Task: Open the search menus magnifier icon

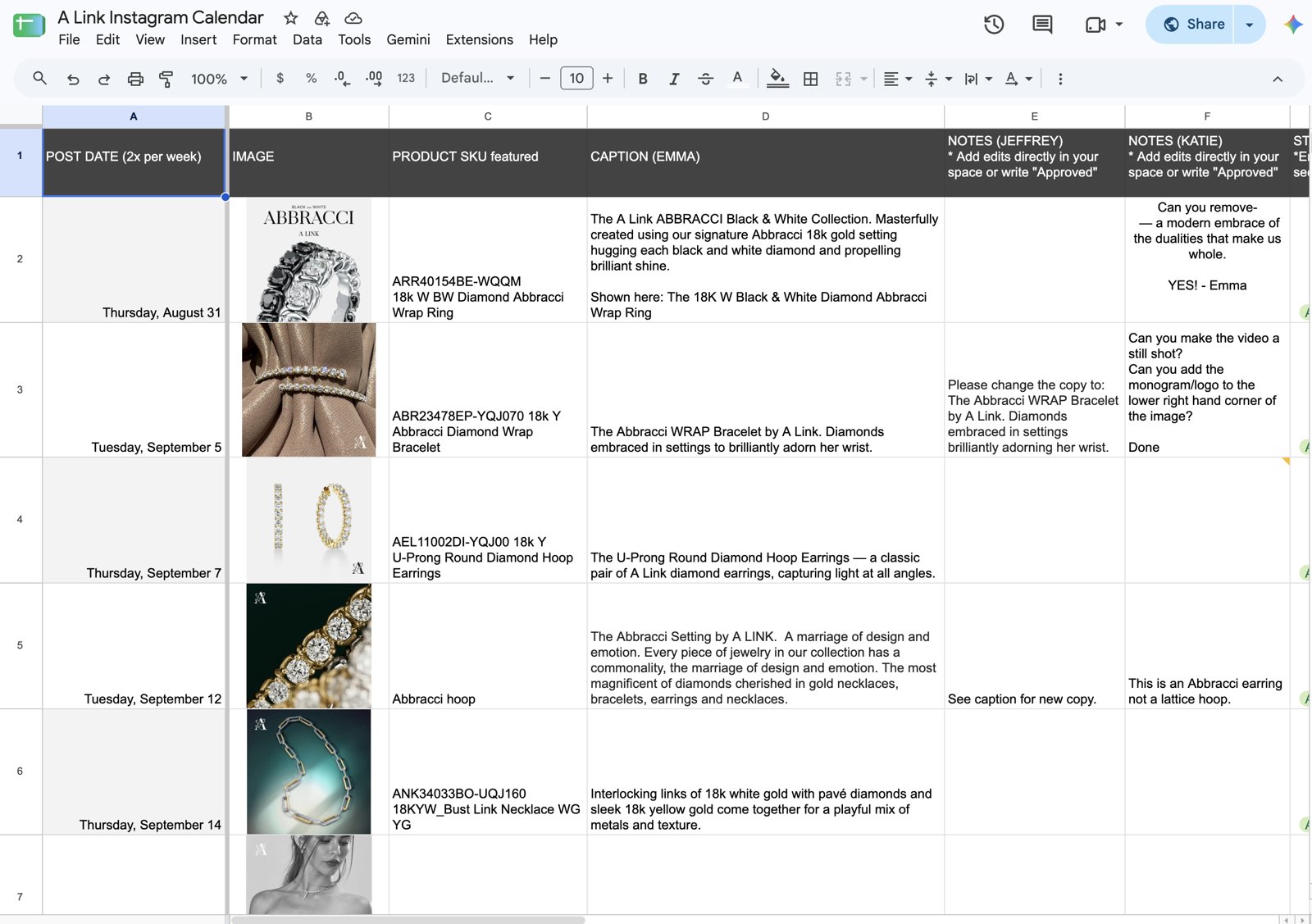Action: pyautogui.click(x=39, y=79)
